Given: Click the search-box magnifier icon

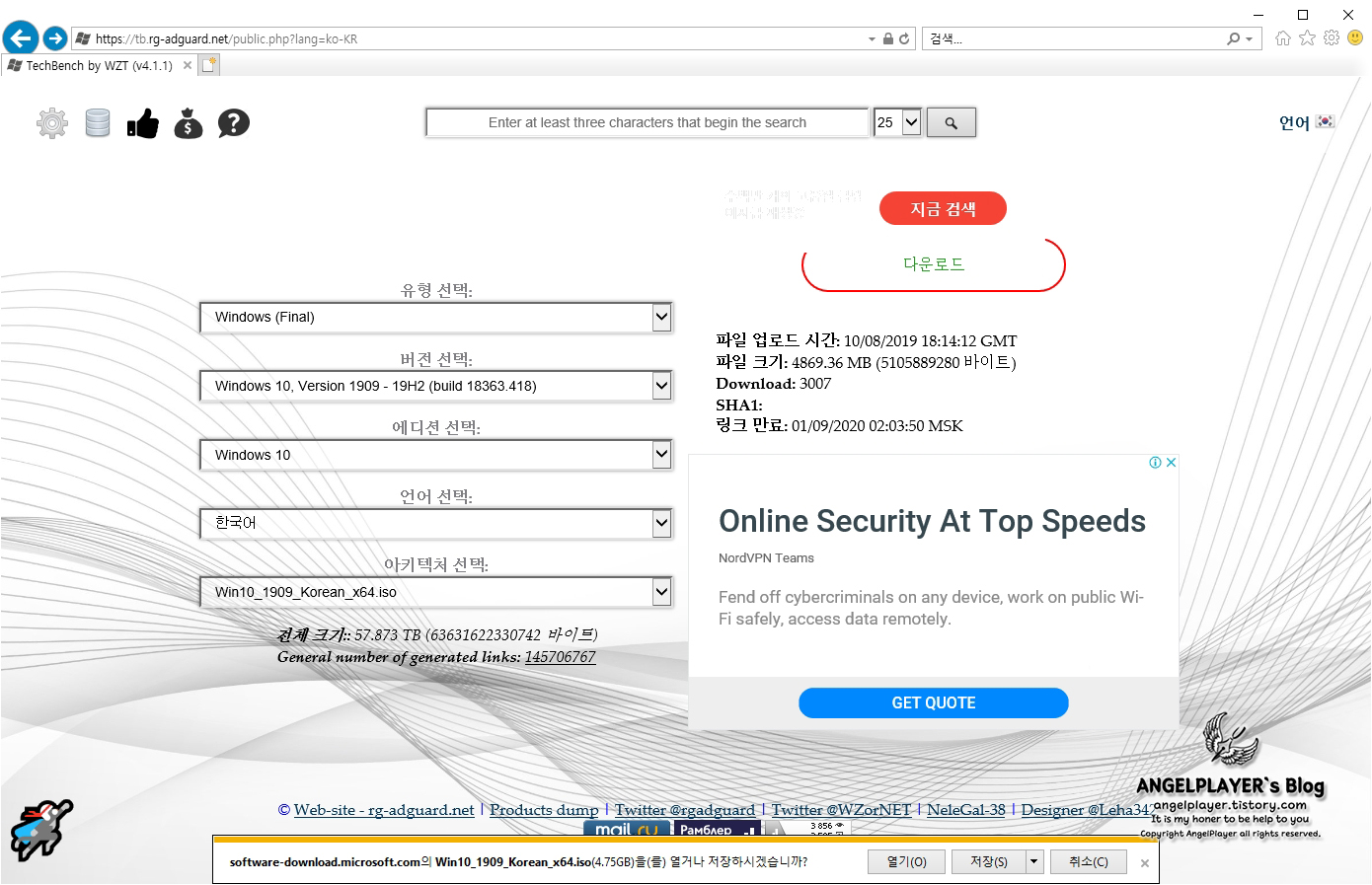Looking at the screenshot, I should click(1234, 39).
